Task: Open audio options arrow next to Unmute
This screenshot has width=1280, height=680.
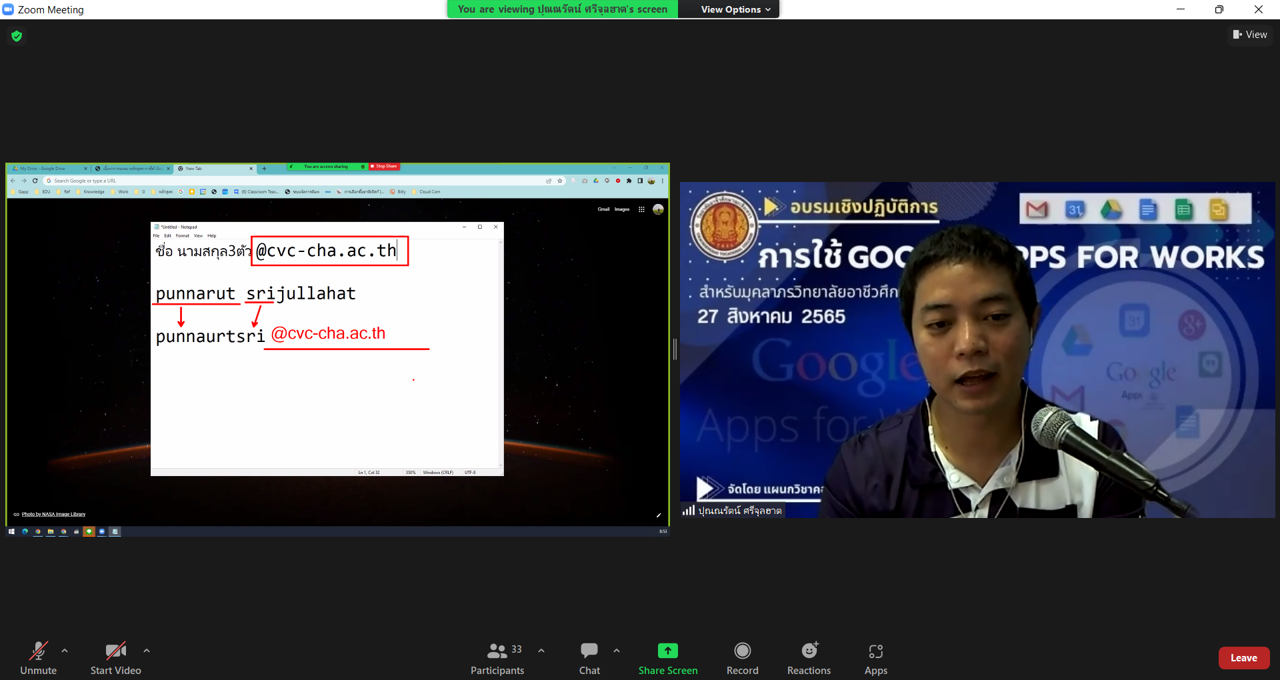Action: point(65,651)
